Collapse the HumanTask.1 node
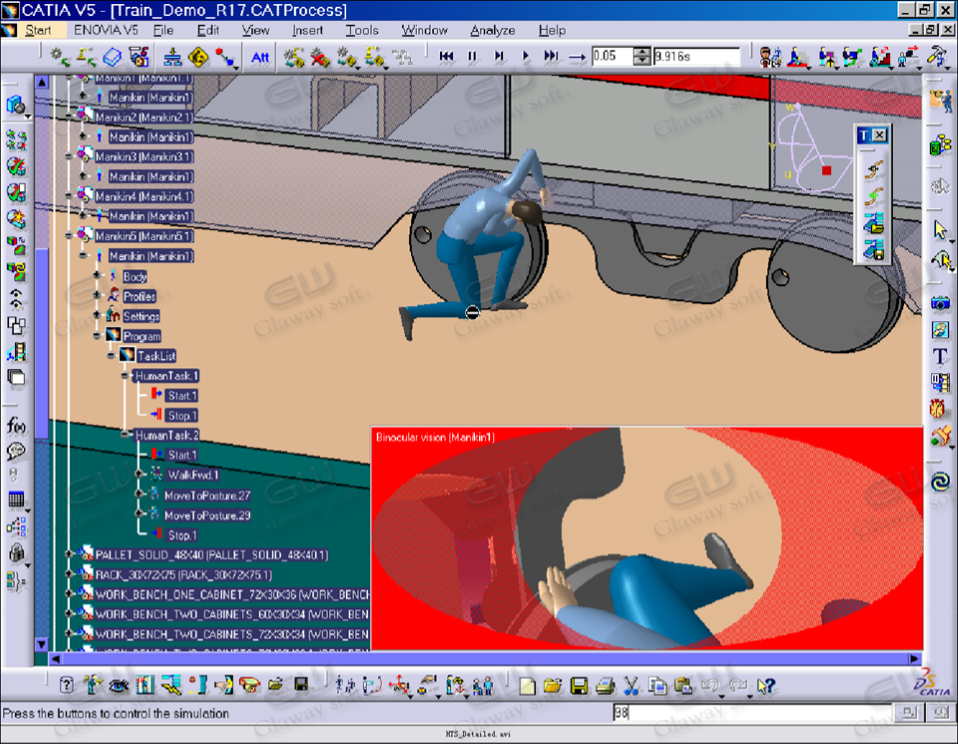The height and width of the screenshot is (744, 958). click(x=125, y=376)
